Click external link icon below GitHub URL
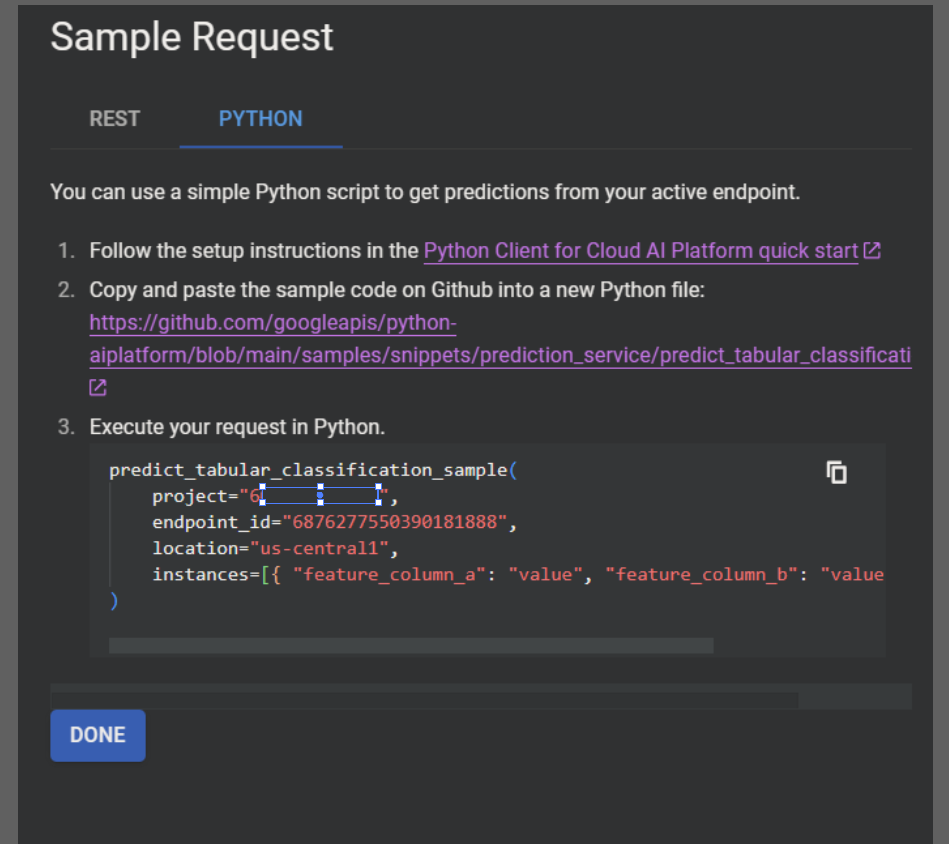The image size is (949, 844). [98, 387]
